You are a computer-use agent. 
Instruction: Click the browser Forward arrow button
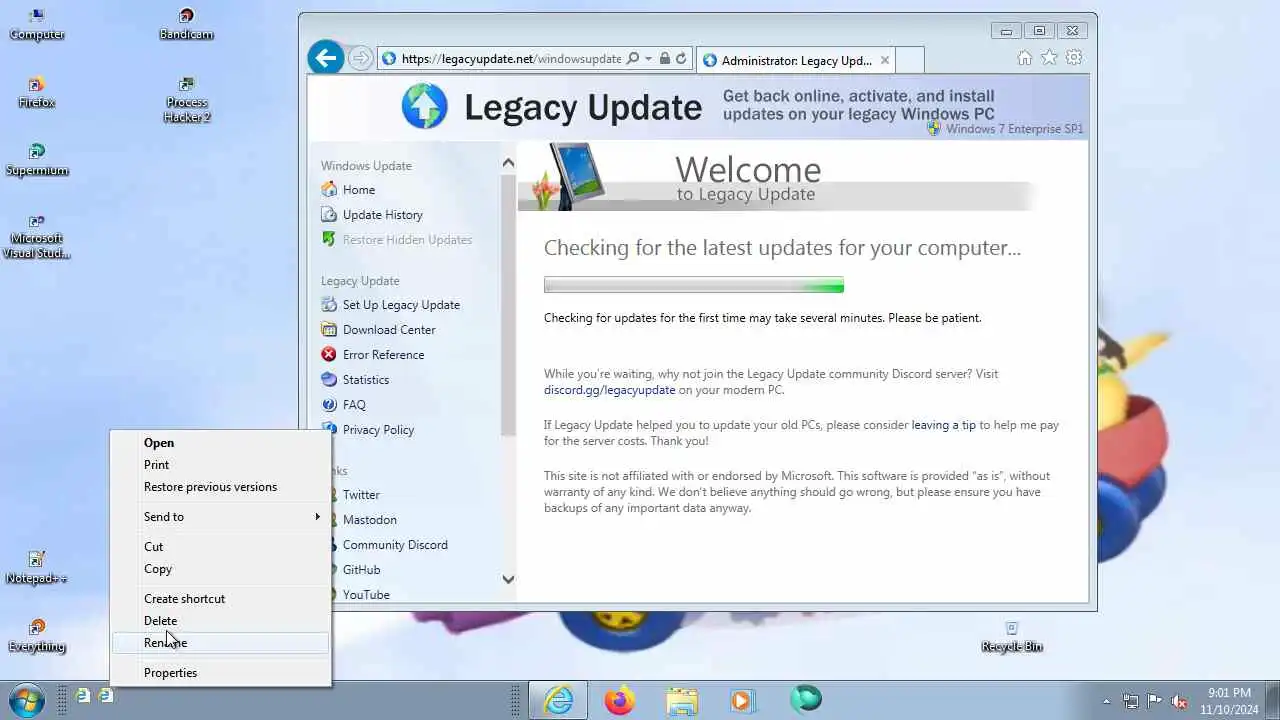361,59
